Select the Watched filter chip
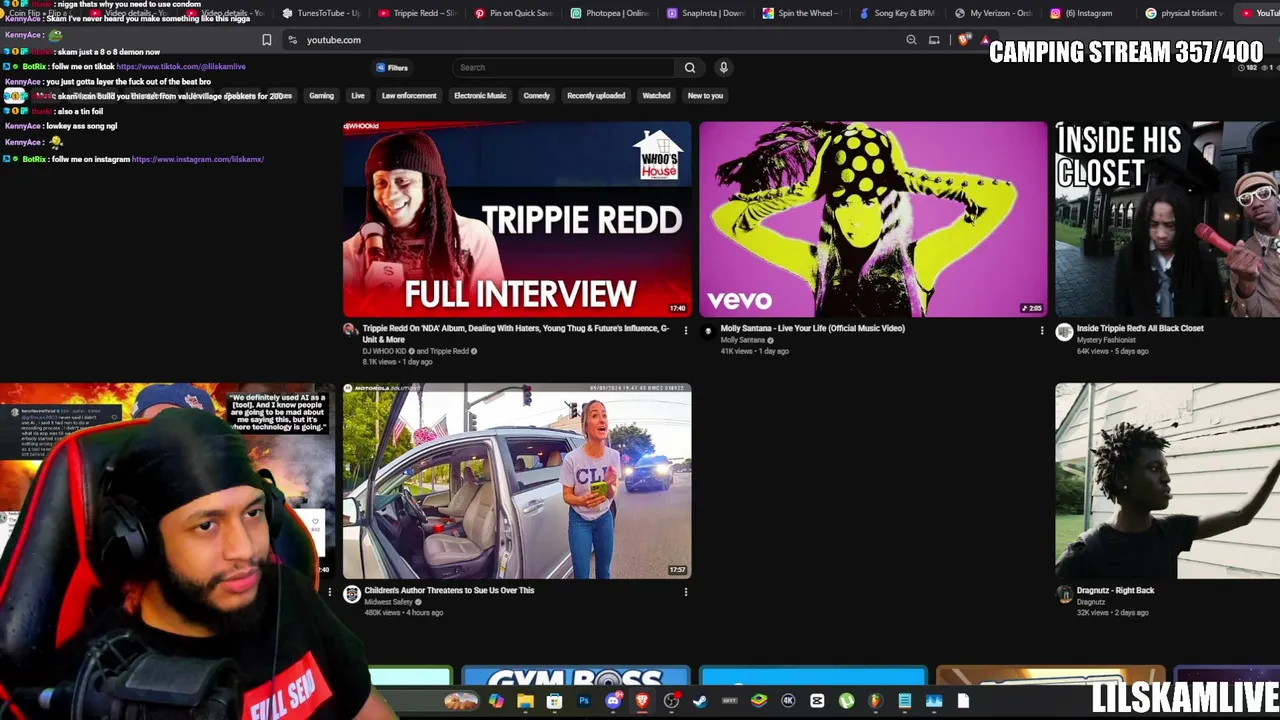Screen dimensions: 1280x720 point(656,96)
